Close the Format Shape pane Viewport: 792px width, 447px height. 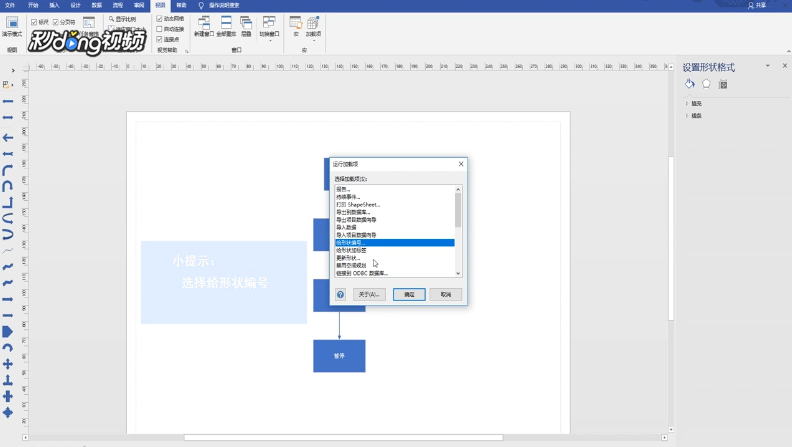point(784,66)
